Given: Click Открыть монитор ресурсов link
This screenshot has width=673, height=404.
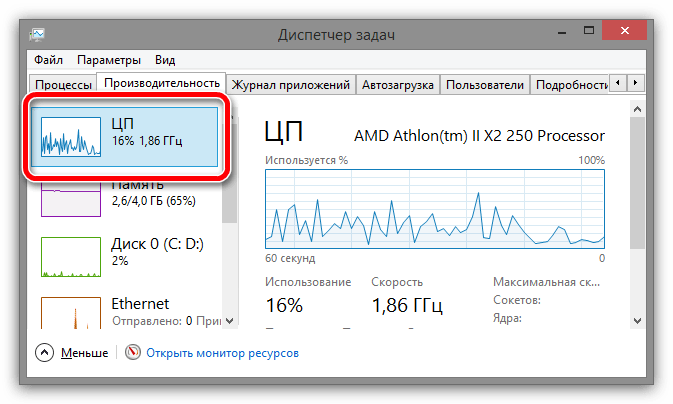Looking at the screenshot, I should tap(222, 353).
